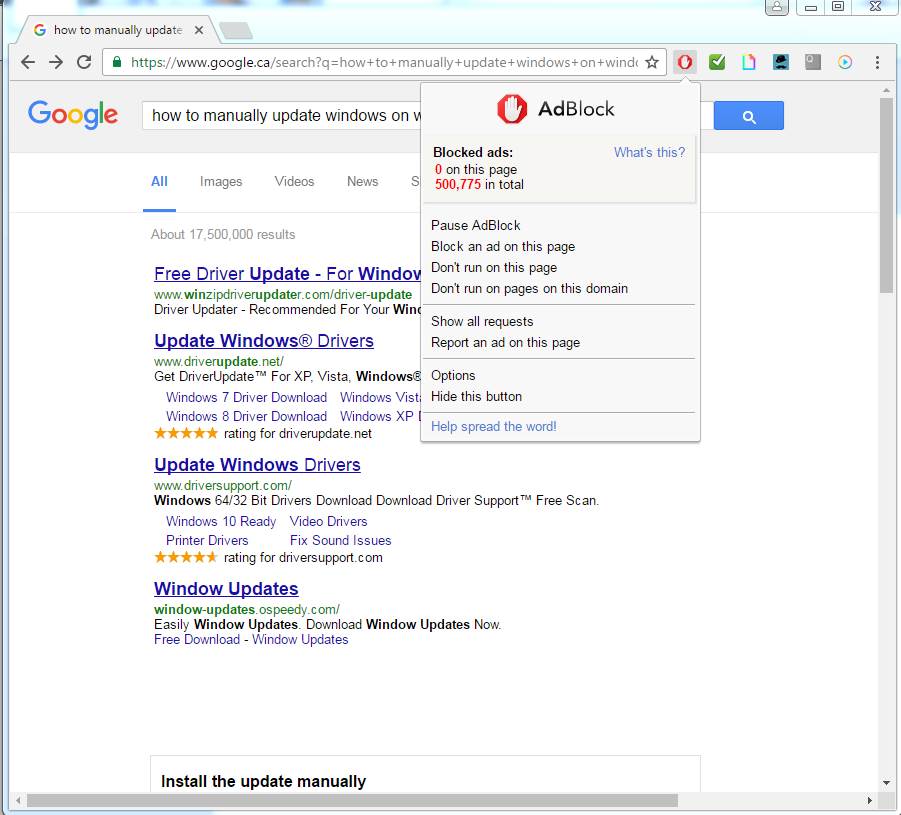Open 'Windows 7 Driver Download' sublink
Image resolution: width=901 pixels, height=815 pixels.
click(x=247, y=397)
